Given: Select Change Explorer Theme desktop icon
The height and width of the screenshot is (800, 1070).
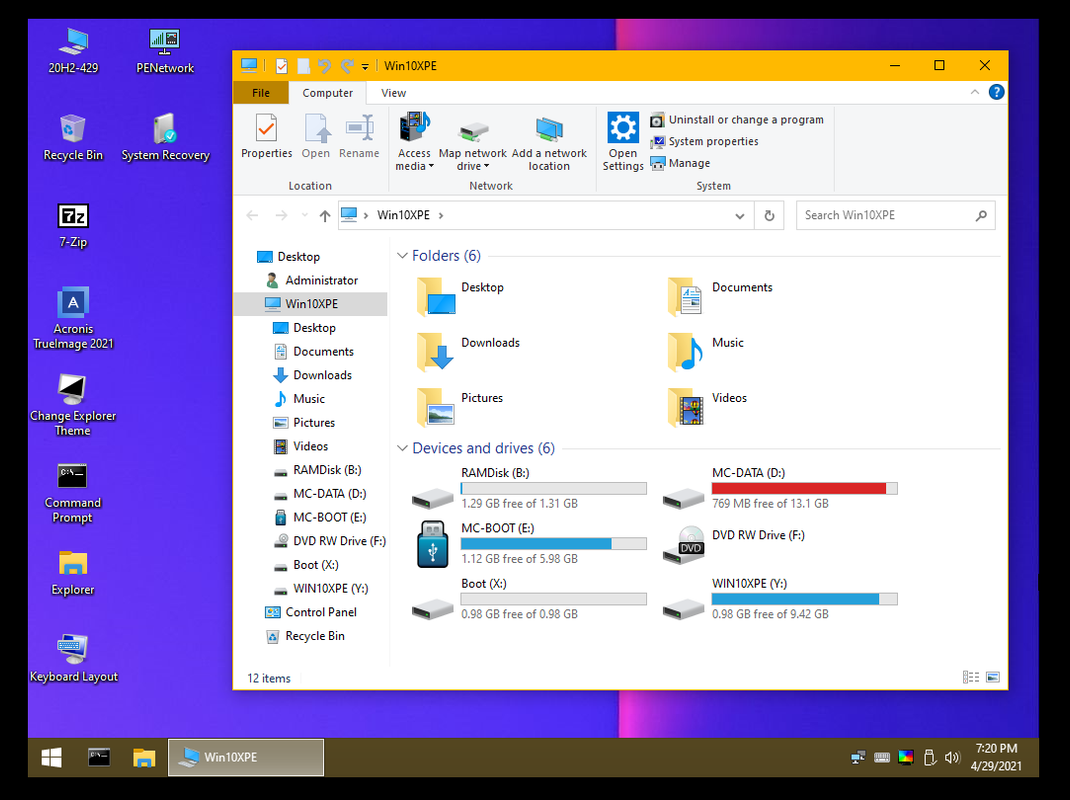Looking at the screenshot, I should coord(73,405).
